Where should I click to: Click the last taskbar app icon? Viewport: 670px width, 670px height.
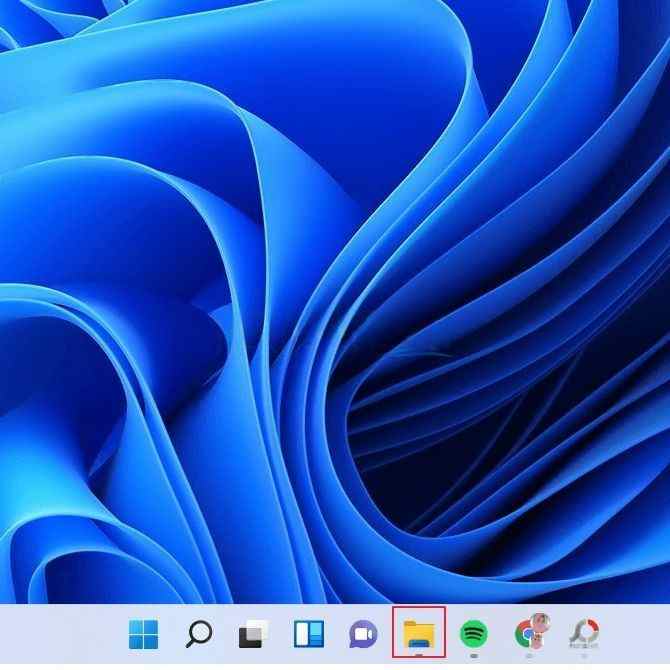(584, 633)
